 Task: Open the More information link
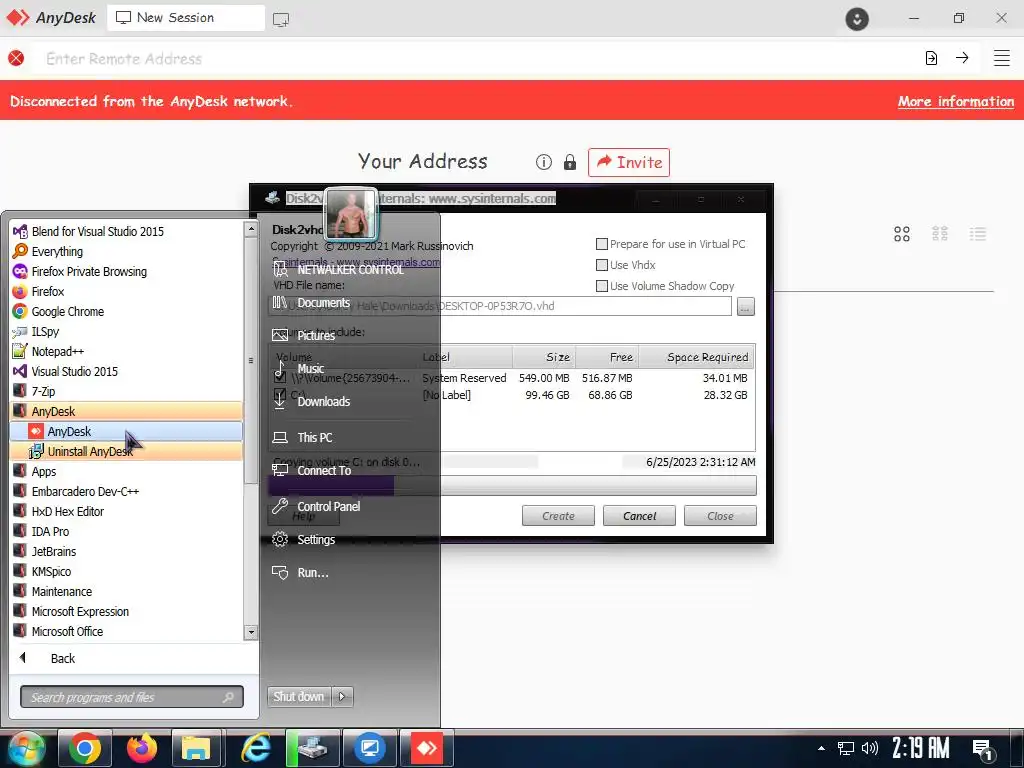tap(955, 101)
